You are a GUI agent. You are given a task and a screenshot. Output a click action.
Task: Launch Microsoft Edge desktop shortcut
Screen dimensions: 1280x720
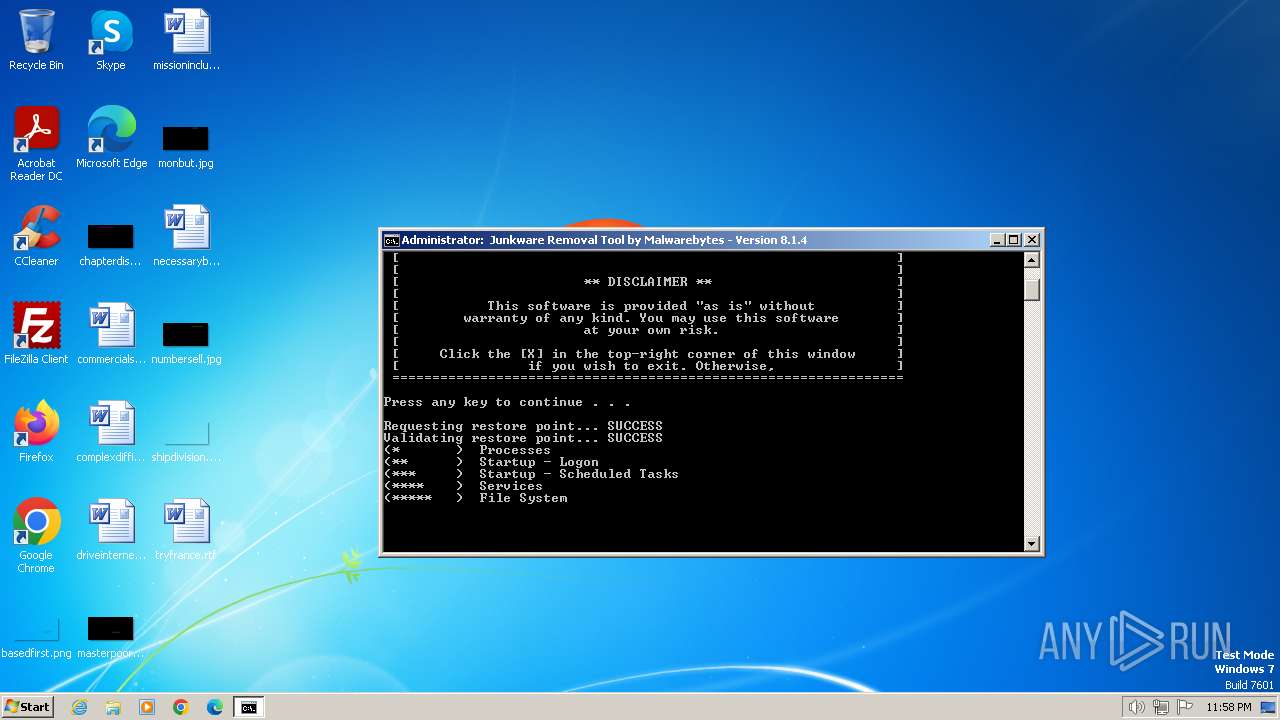click(111, 139)
